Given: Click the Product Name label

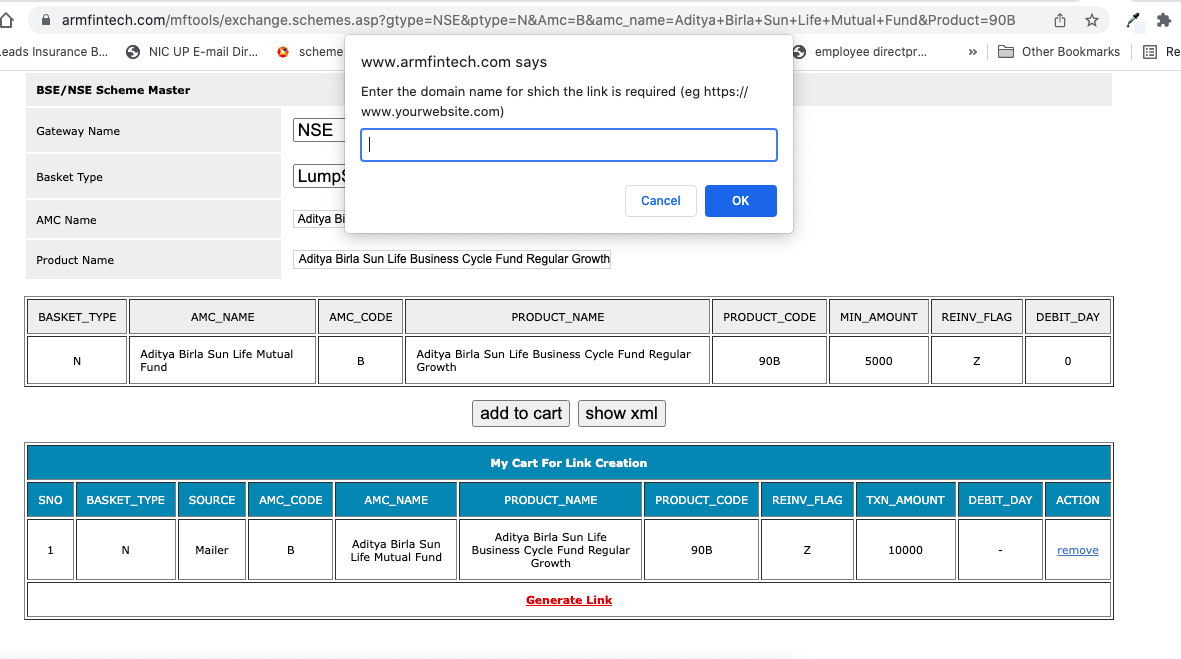Looking at the screenshot, I should click(75, 260).
